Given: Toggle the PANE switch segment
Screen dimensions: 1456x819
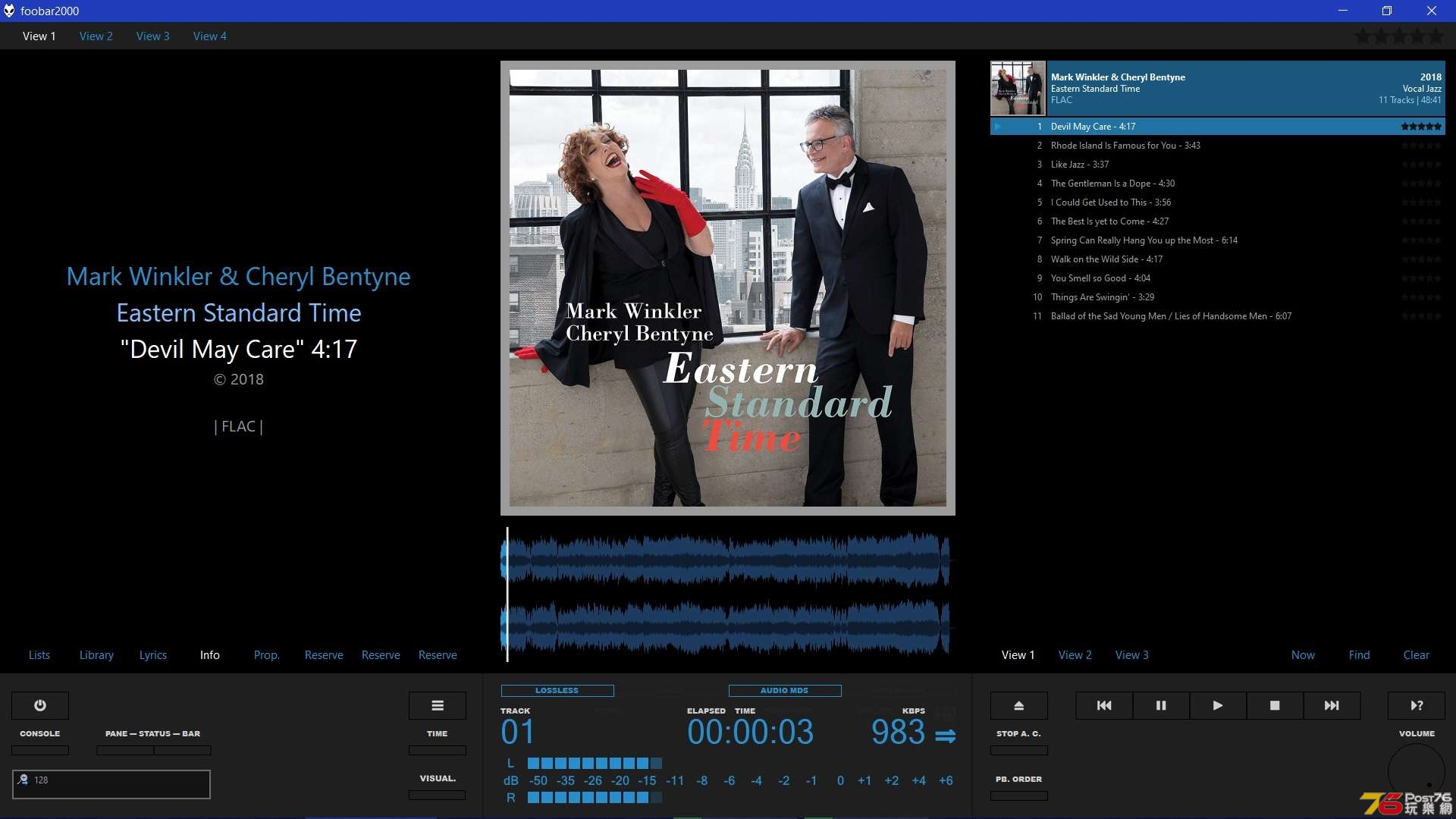Looking at the screenshot, I should tap(125, 750).
